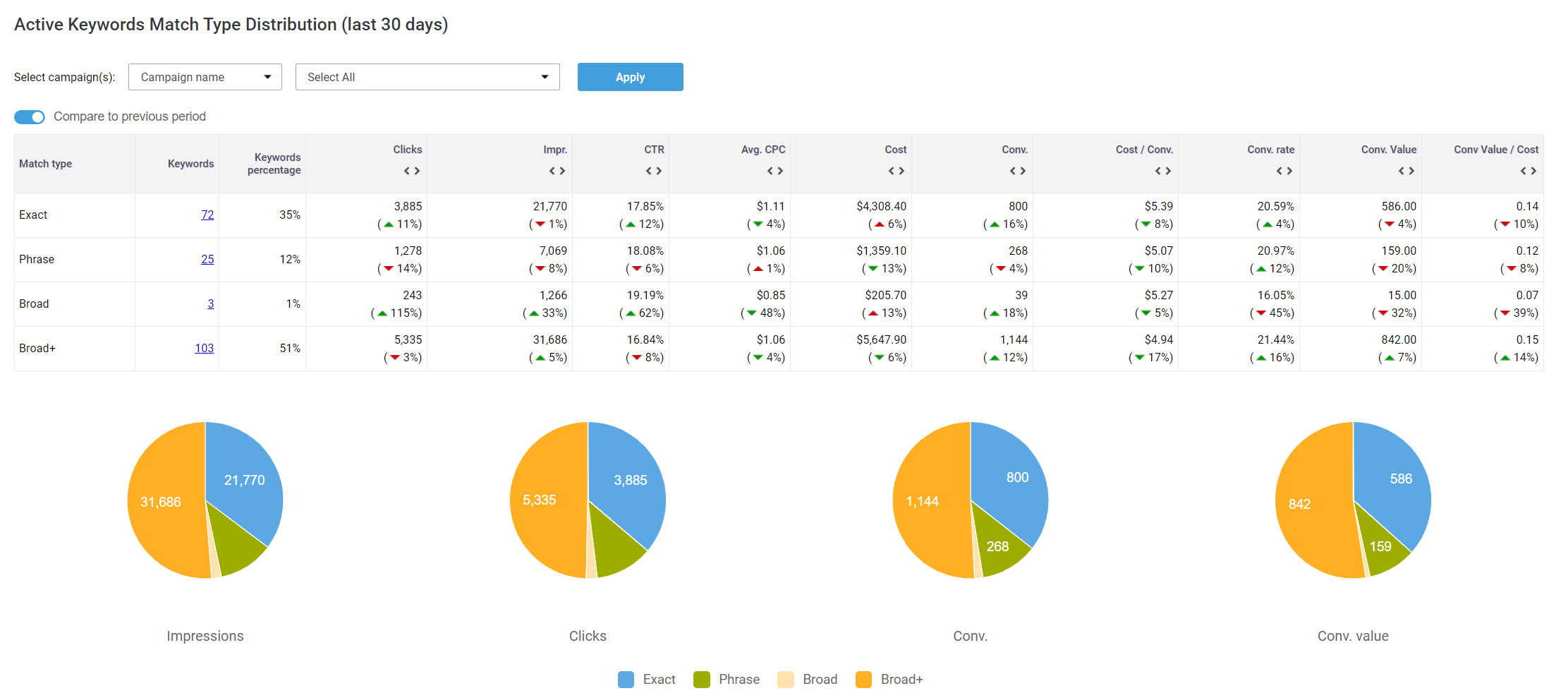Click the left arrow under Cost / Conv. column
1568x698 pixels.
(1158, 171)
